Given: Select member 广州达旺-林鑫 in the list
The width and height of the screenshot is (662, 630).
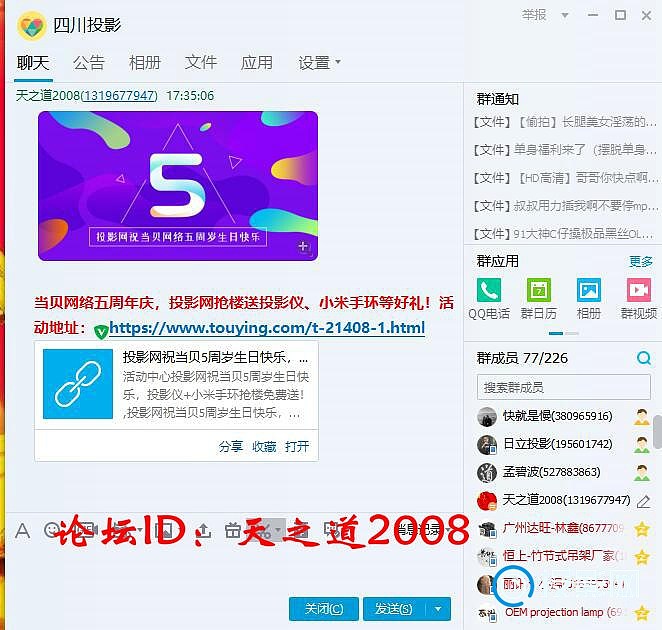Looking at the screenshot, I should 563,529.
